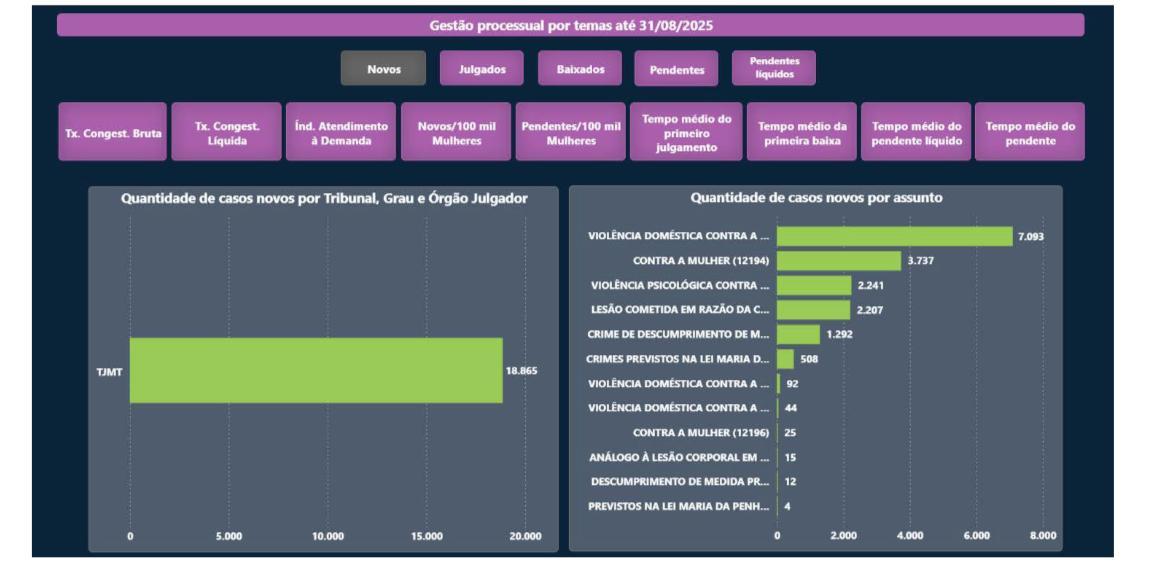Show Pendentes/100 mil Mulheres metric
This screenshot has height=570, width=1170.
click(x=571, y=132)
